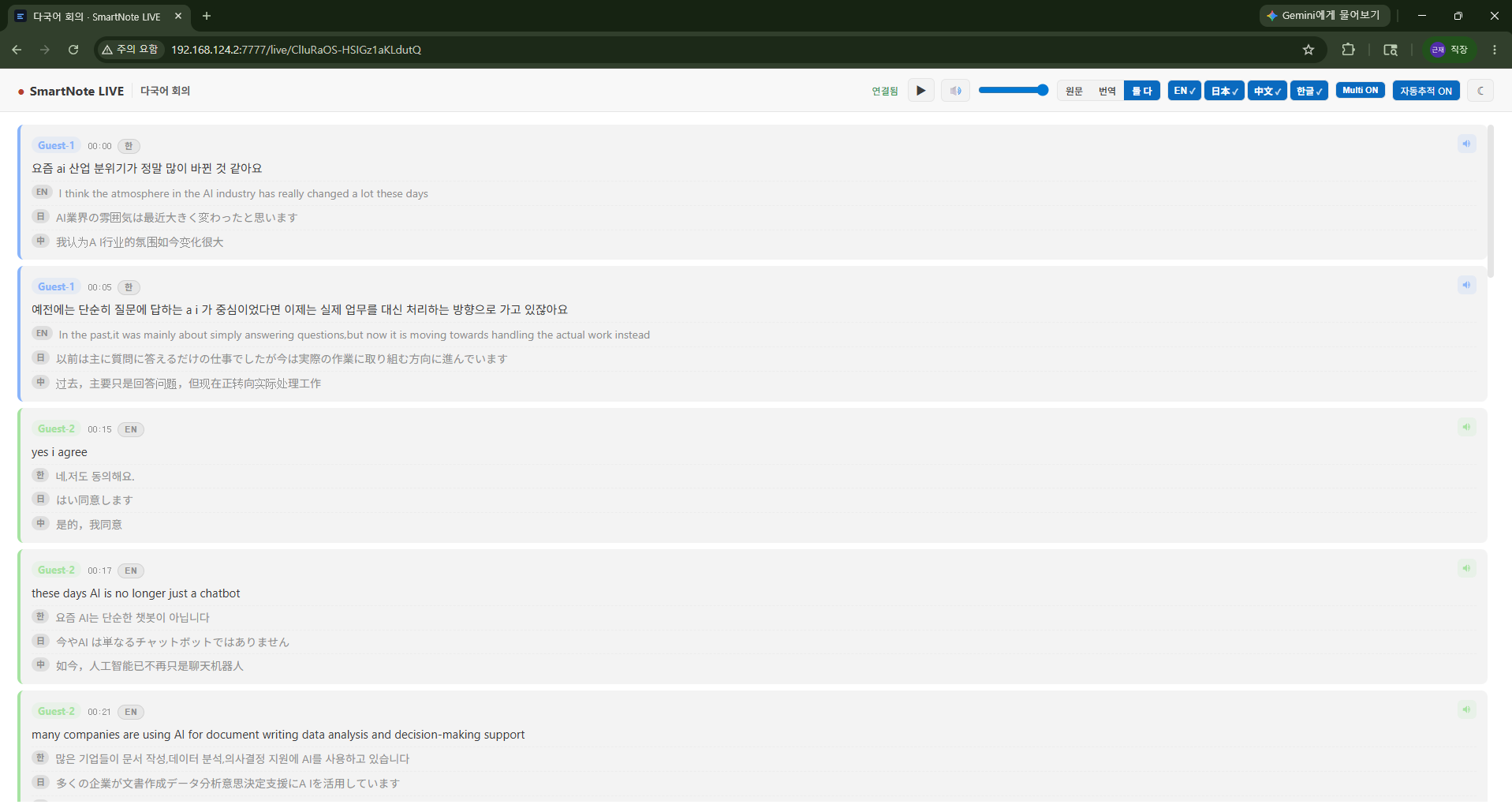Click the EN badge beside 'I think the atmosphere'
The height and width of the screenshot is (812, 1512).
[x=42, y=192]
